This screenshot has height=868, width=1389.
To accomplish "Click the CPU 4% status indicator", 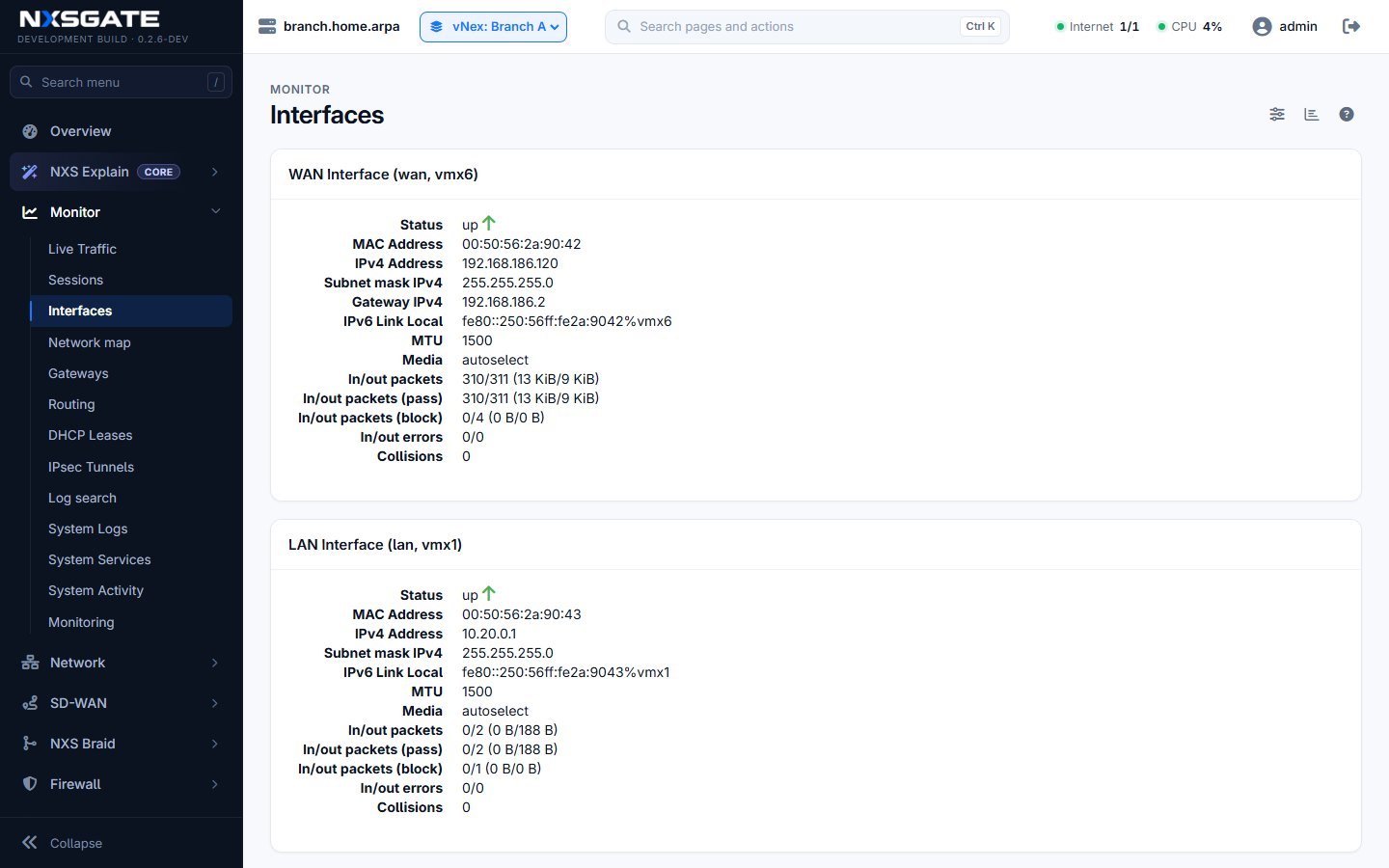I will (1189, 26).
